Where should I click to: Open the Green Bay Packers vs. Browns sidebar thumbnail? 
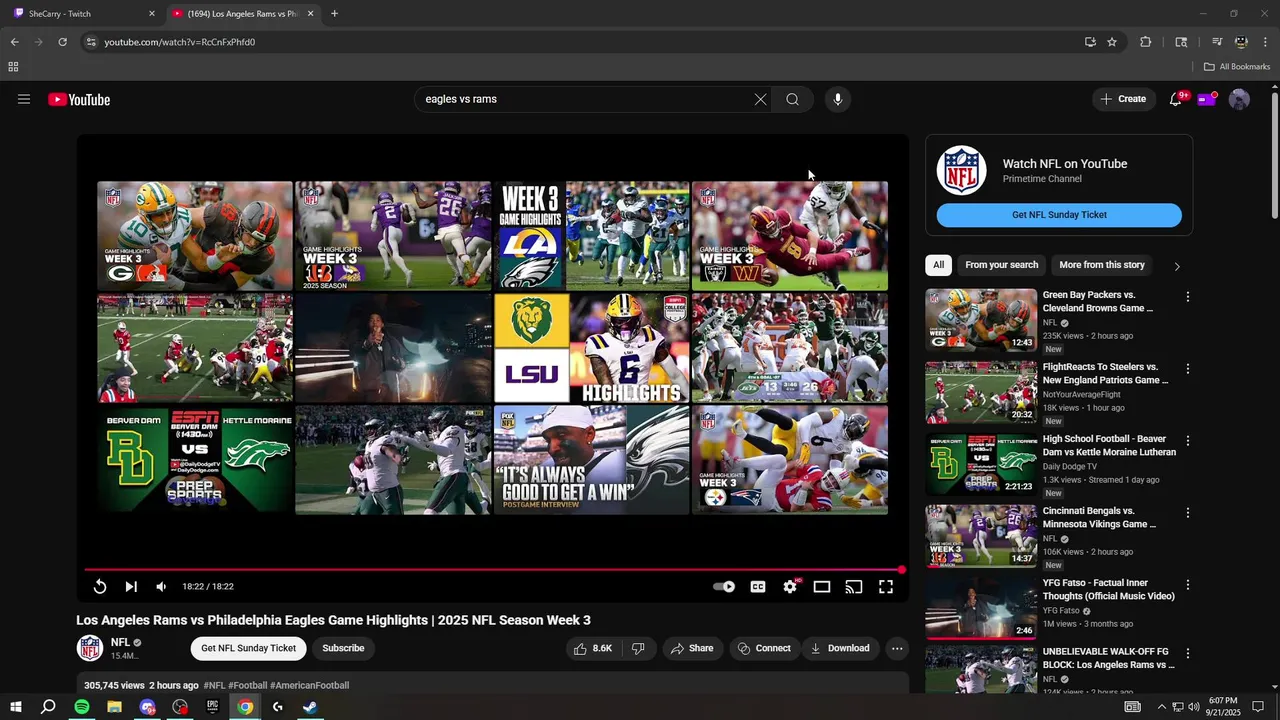981,320
